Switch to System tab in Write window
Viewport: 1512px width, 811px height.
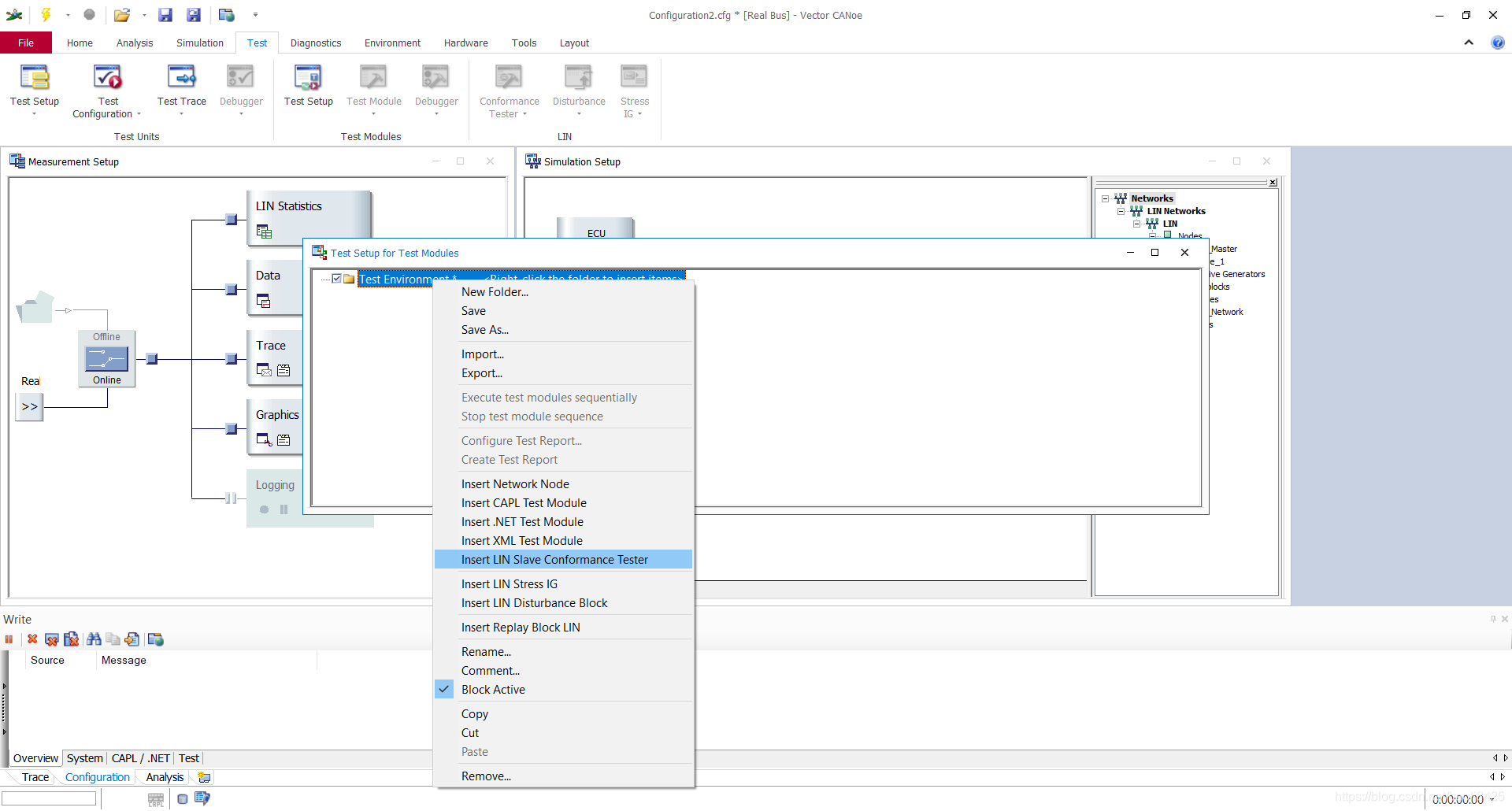[84, 758]
